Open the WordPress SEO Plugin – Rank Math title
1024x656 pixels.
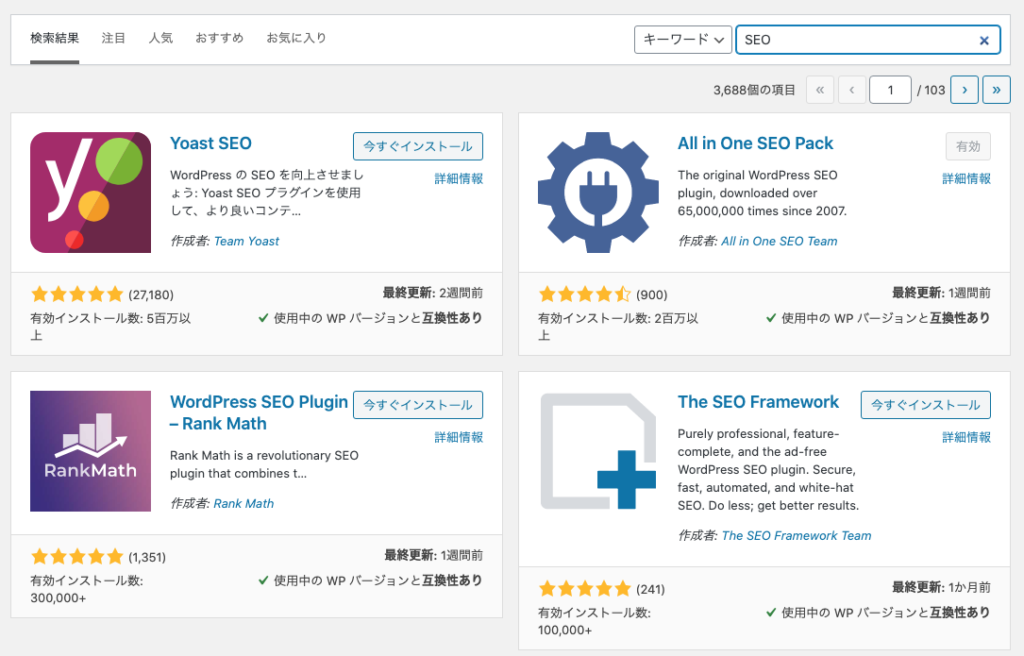259,413
